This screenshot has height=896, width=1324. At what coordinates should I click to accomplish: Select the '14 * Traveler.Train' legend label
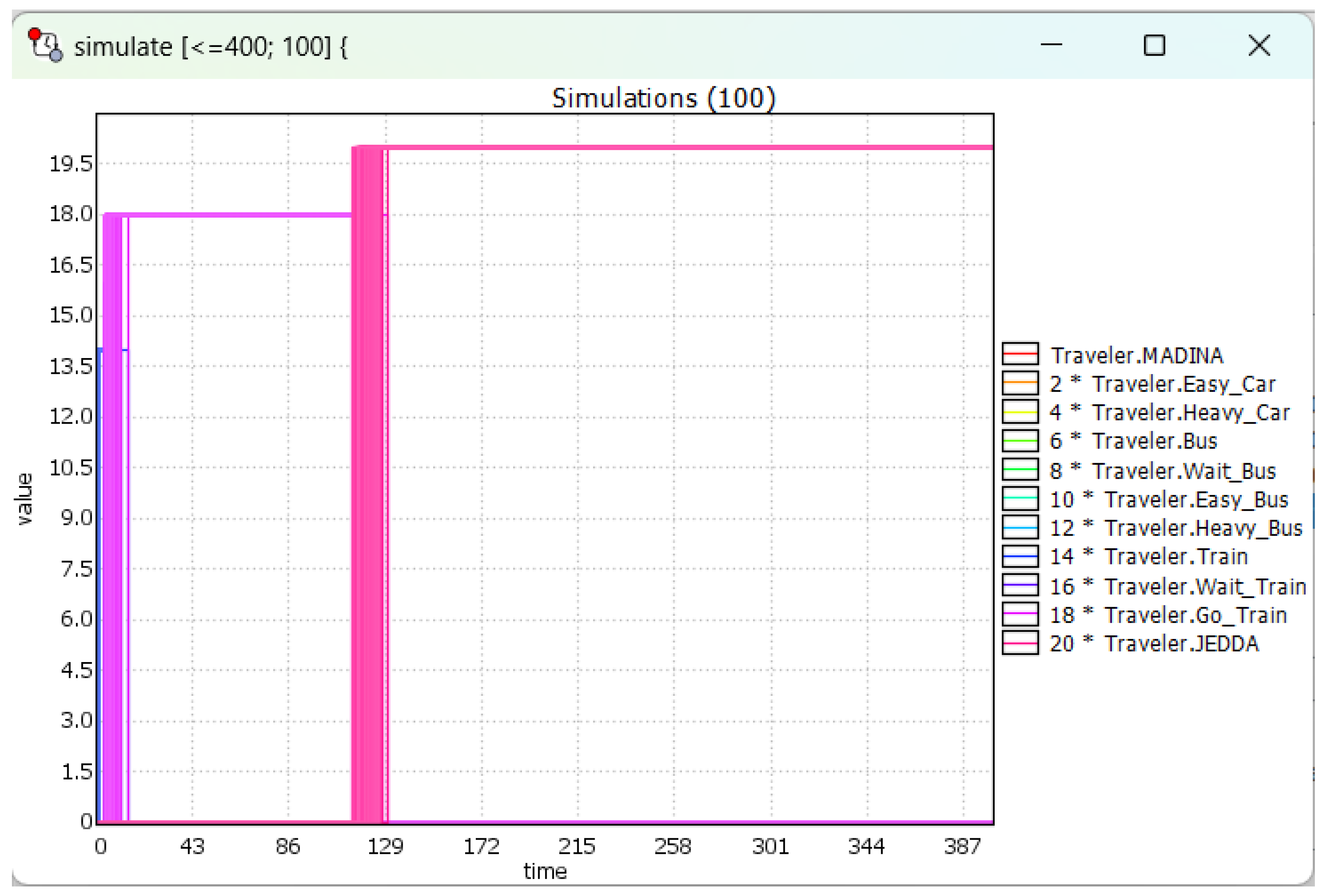click(1148, 557)
